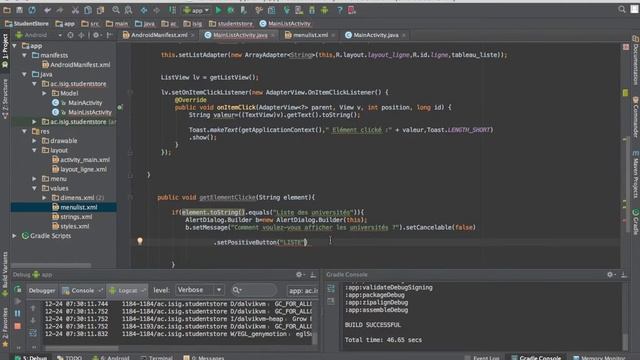
Task: Open the TODO tool window
Action: point(70,358)
